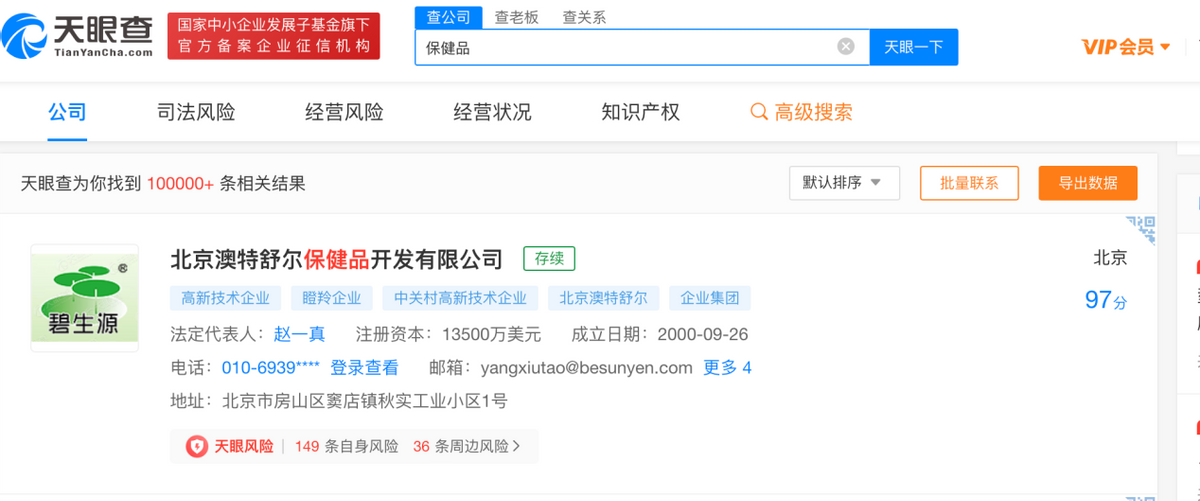Switch to the 查关系 search tab
Viewport: 1200px width, 501px height.
[x=584, y=17]
